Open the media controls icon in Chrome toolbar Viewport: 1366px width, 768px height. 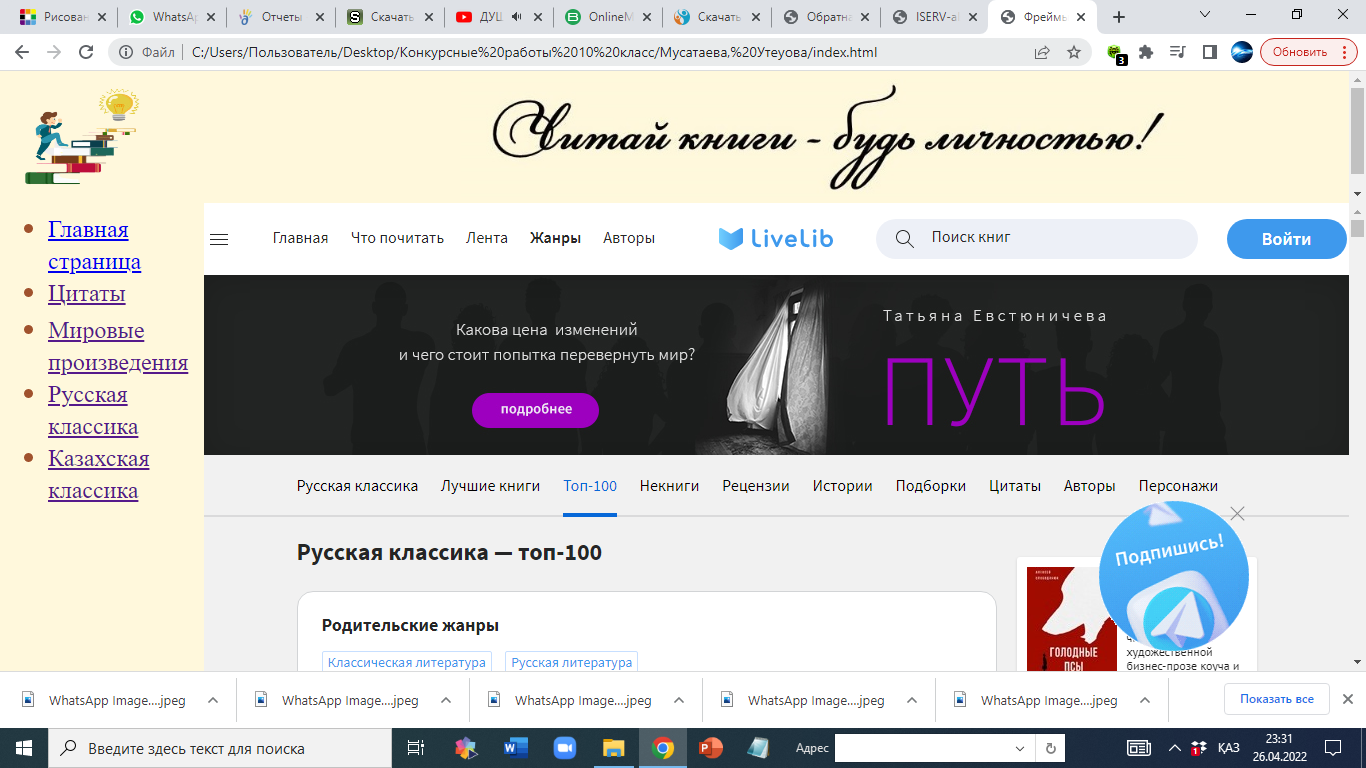coord(1177,52)
